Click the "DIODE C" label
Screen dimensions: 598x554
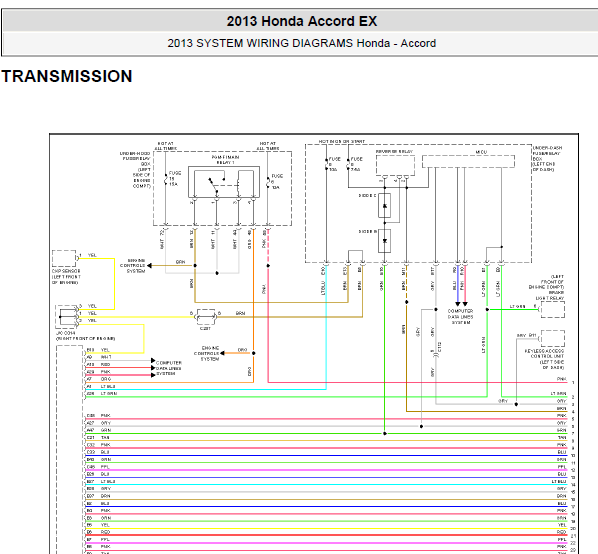tap(367, 196)
